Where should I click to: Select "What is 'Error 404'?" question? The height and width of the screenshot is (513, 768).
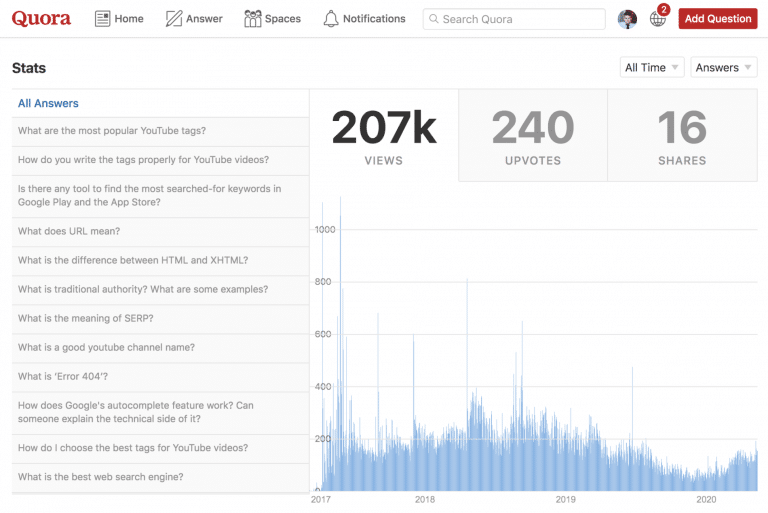click(160, 377)
